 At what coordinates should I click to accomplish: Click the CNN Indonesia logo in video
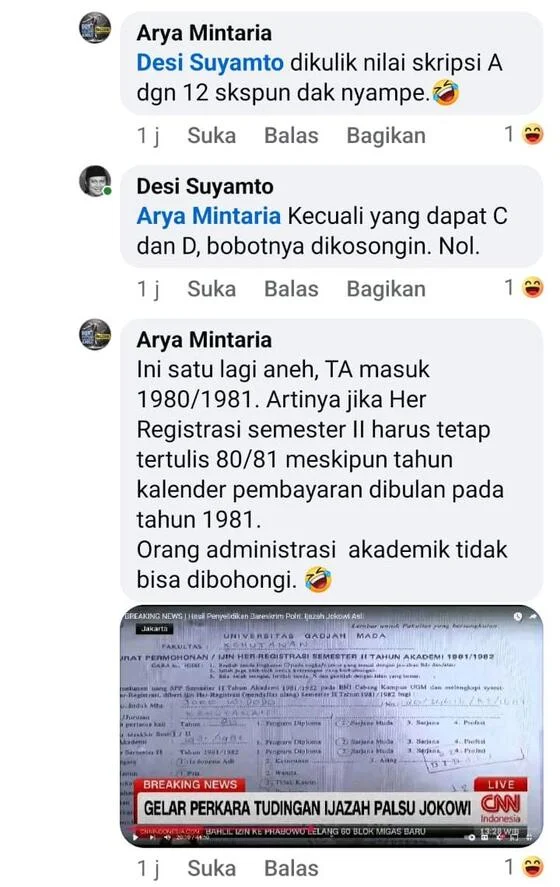click(x=501, y=809)
